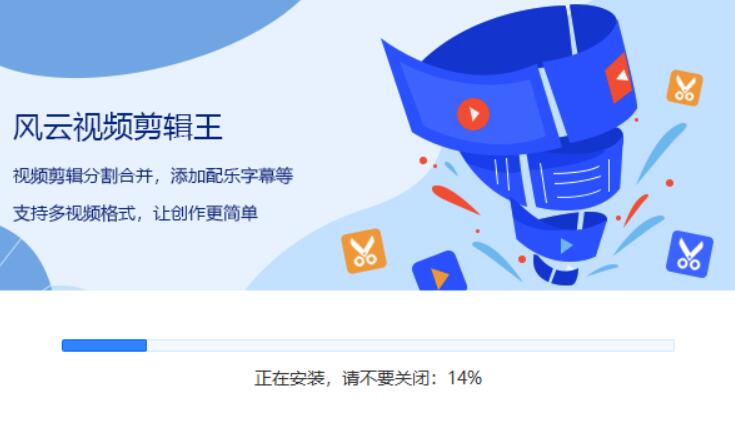Click the orange scissors icon at bottom left
This screenshot has height=446, width=735.
pyautogui.click(x=364, y=251)
